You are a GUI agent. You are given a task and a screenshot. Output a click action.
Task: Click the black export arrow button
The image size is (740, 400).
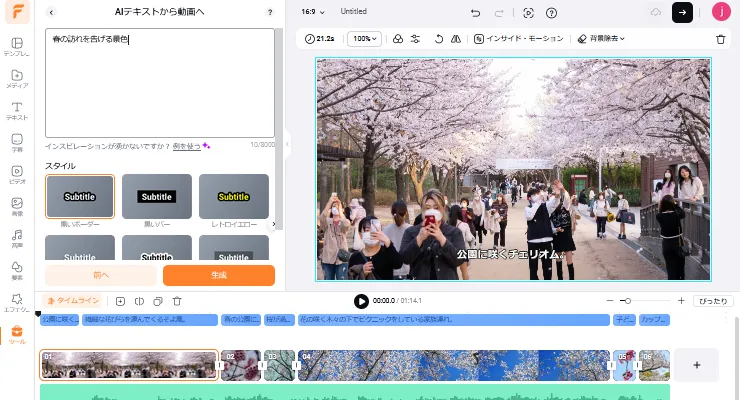(x=682, y=12)
